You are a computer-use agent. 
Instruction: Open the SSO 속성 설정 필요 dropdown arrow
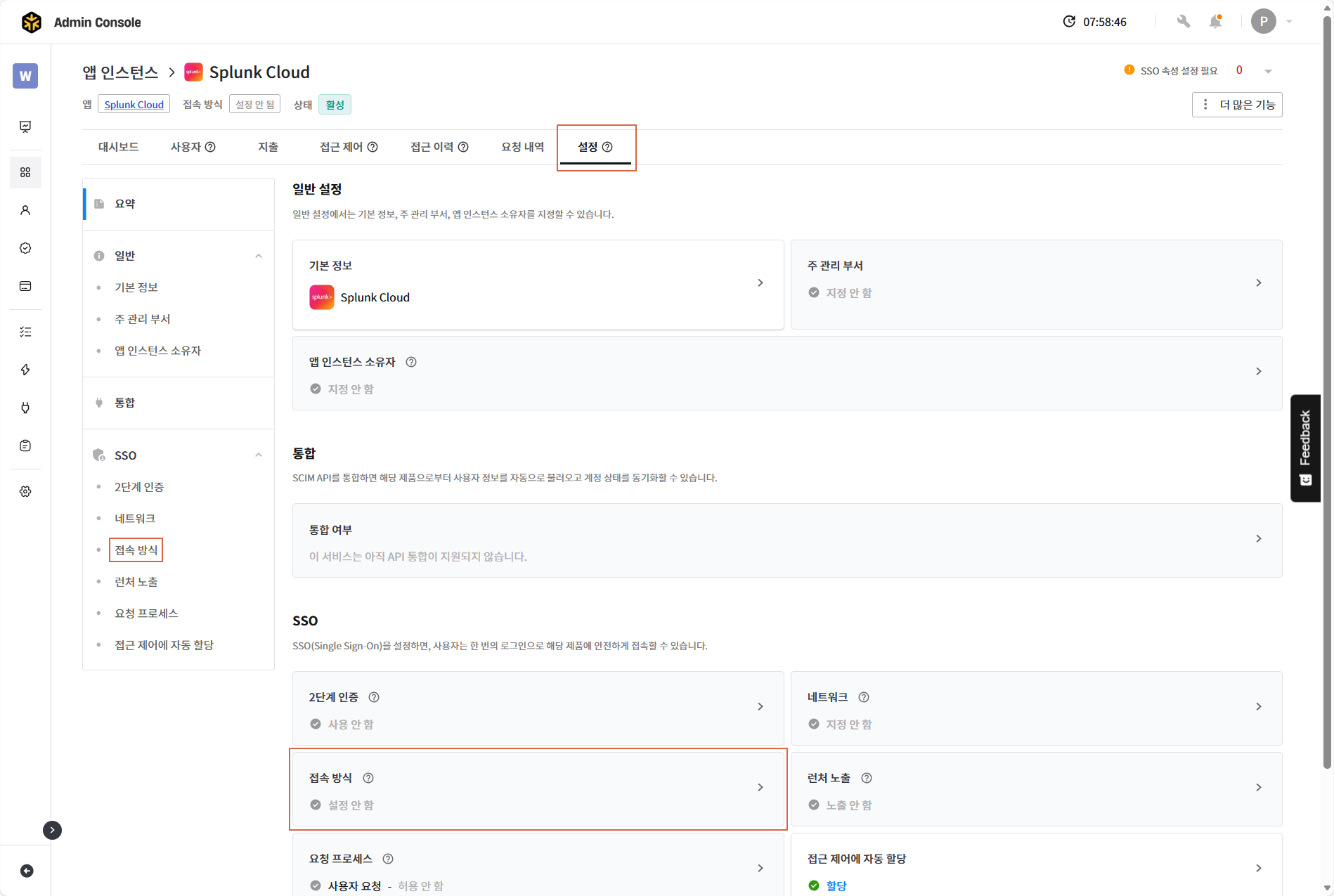pos(1268,71)
